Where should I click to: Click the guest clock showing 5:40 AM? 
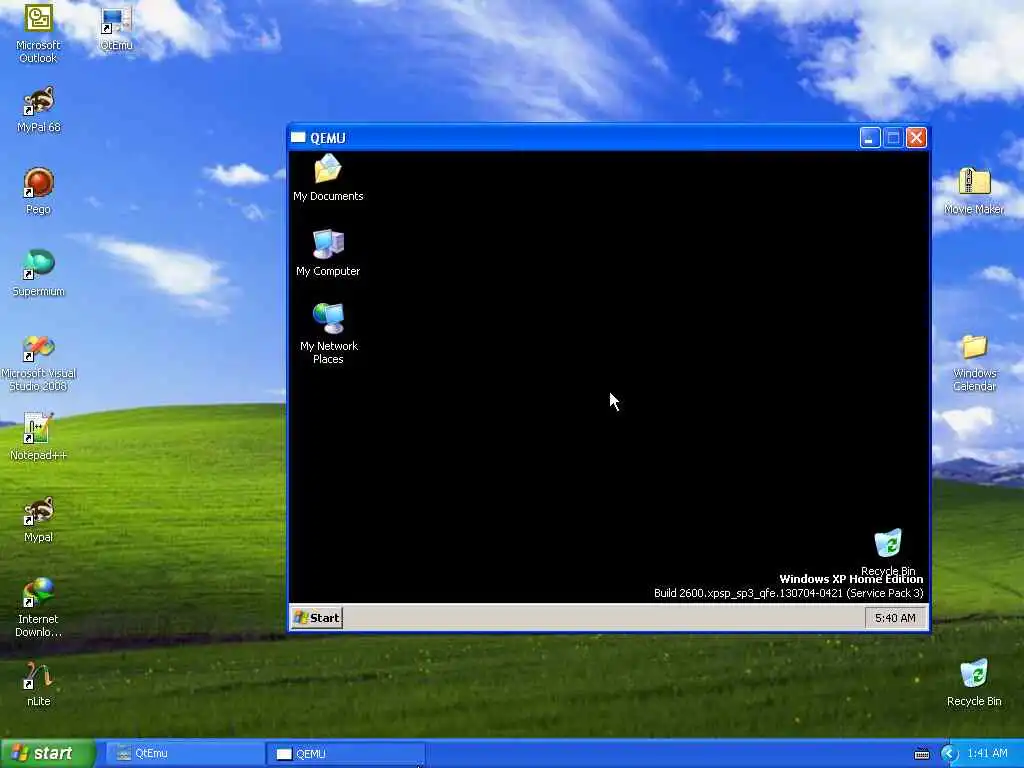point(895,618)
